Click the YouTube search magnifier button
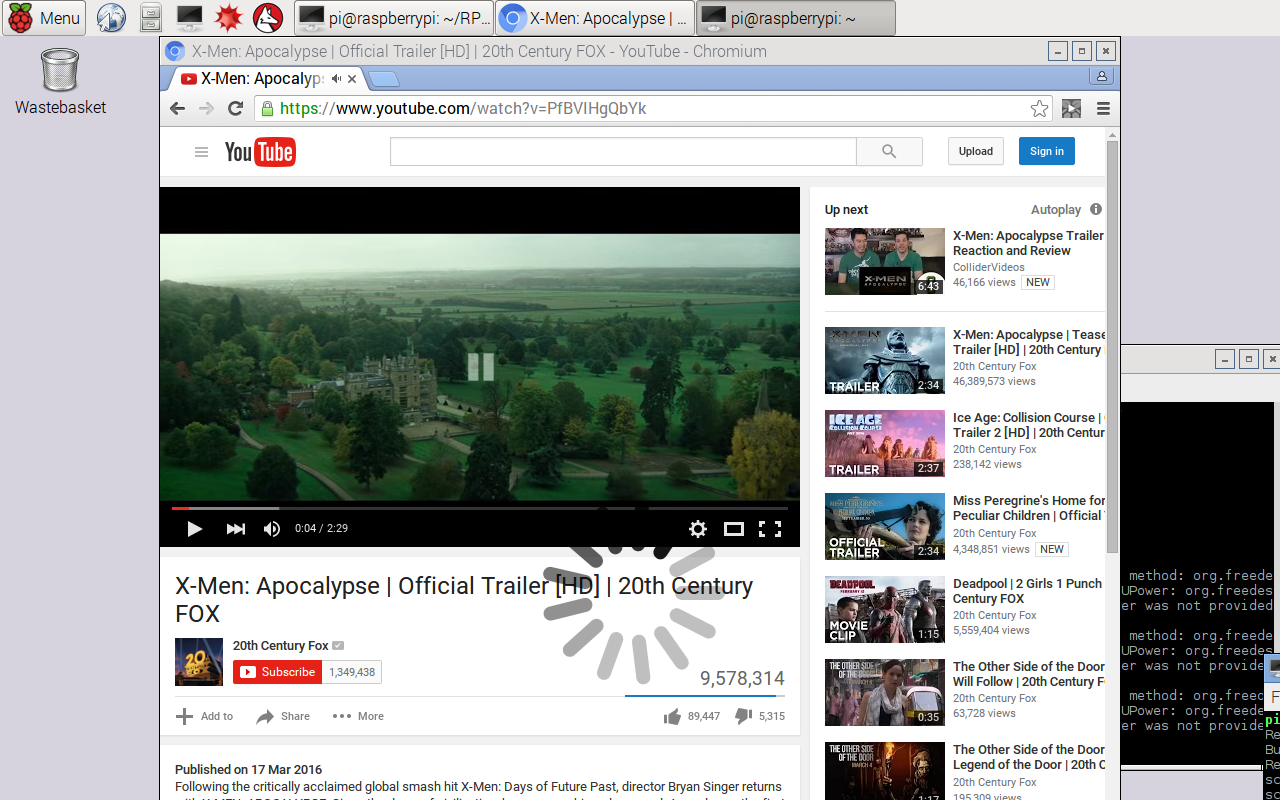The height and width of the screenshot is (800, 1280). [889, 152]
